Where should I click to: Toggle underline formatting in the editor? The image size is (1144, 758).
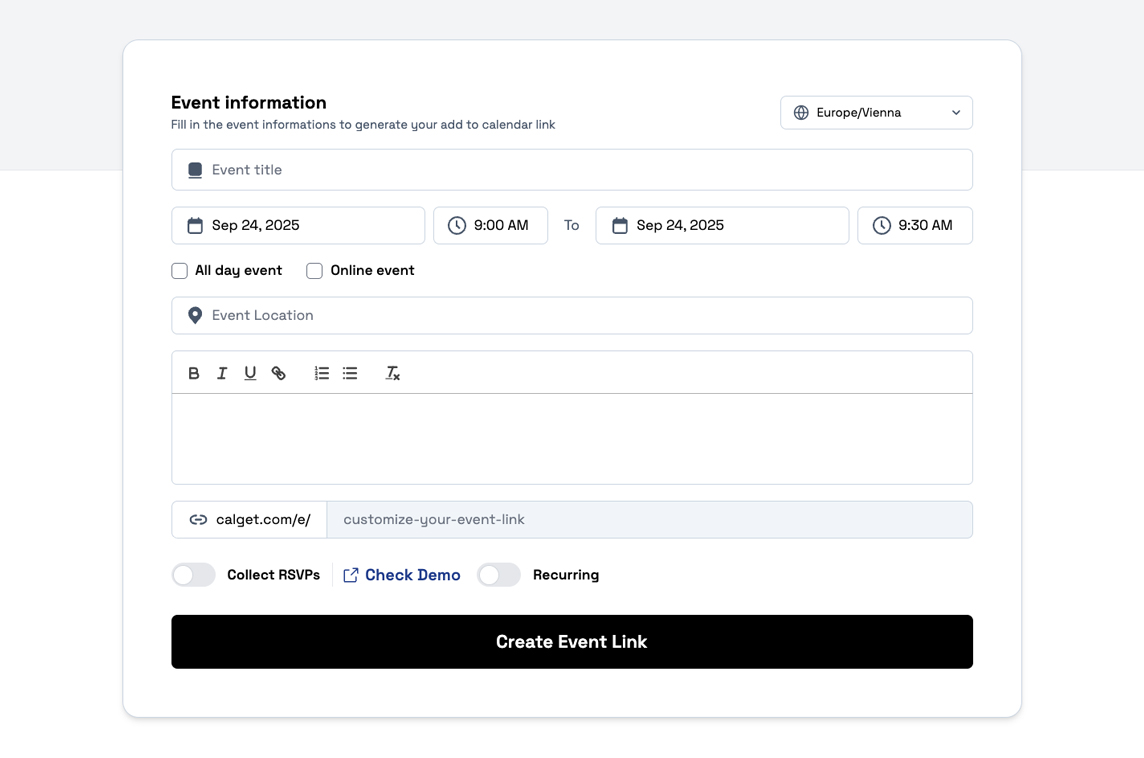250,373
